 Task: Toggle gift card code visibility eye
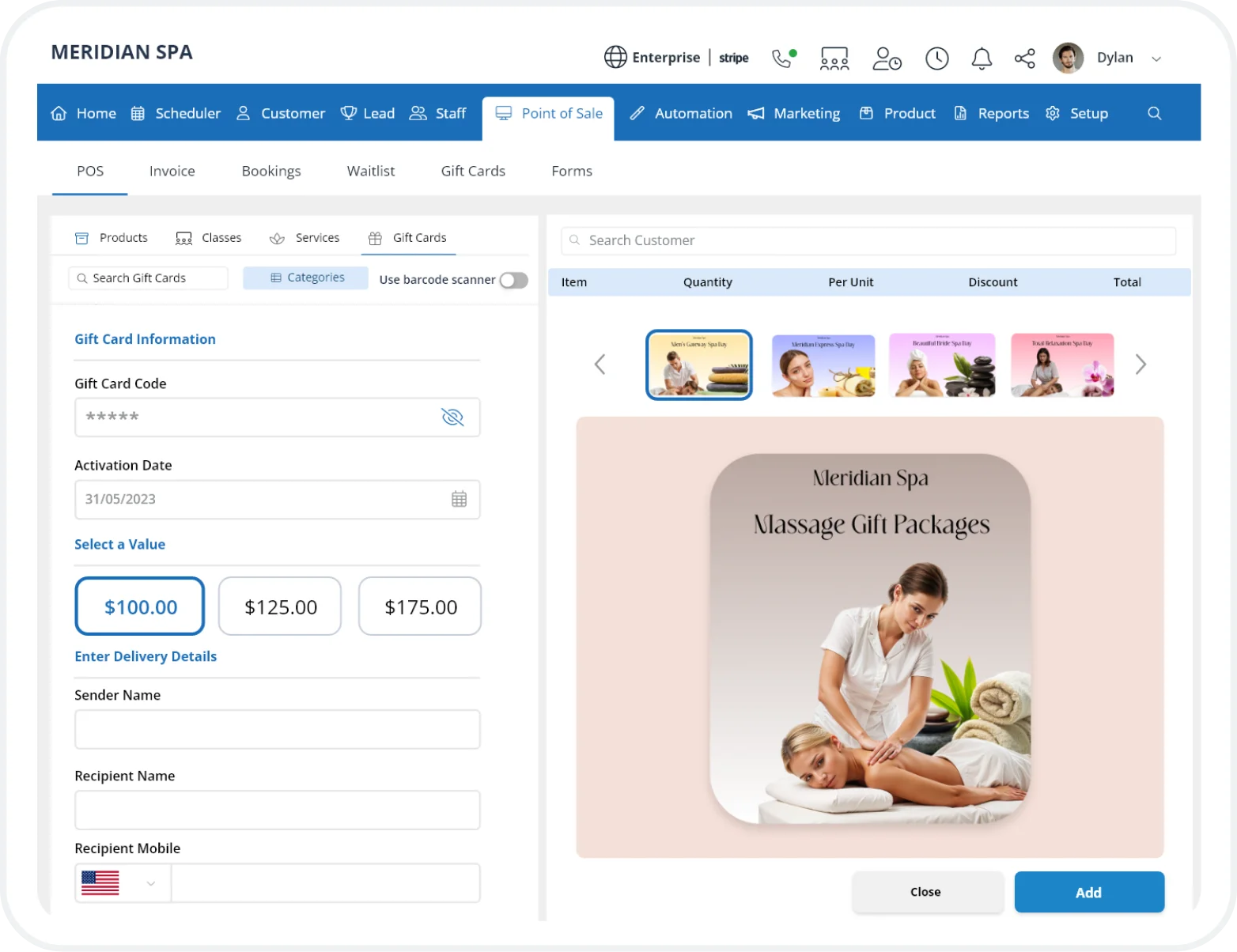pos(452,417)
